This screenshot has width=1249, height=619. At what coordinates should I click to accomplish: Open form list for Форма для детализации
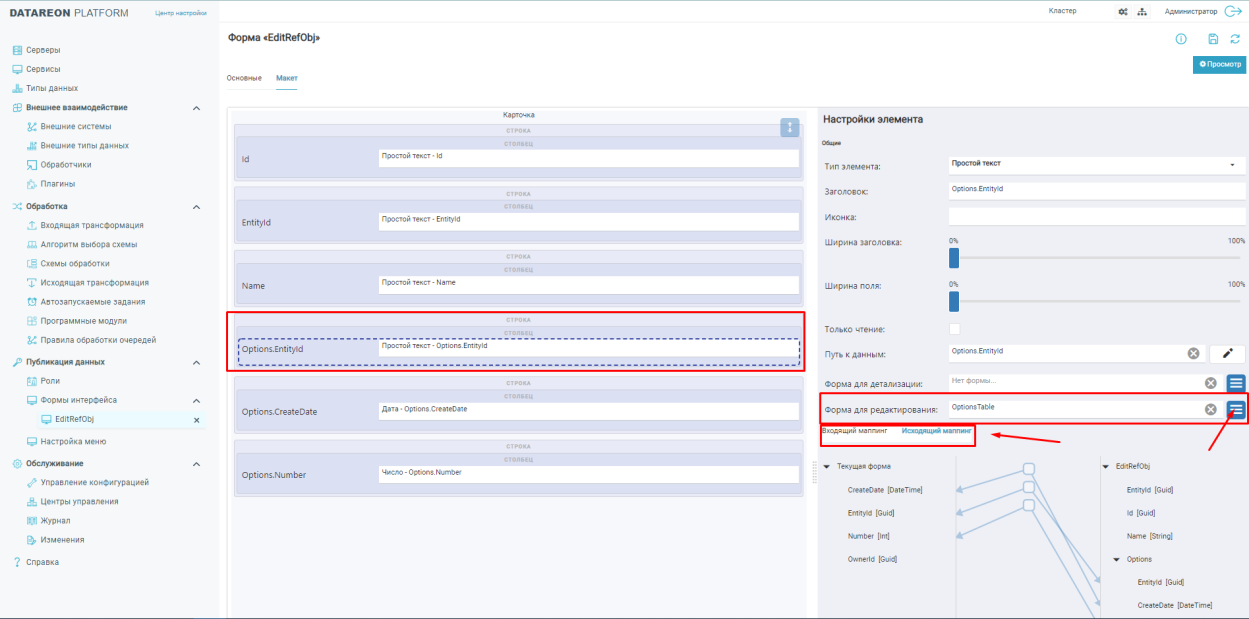coord(1236,383)
